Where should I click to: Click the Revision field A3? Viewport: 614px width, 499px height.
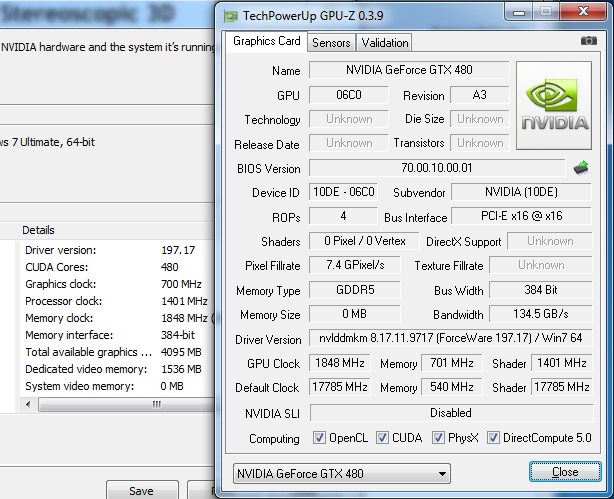pyautogui.click(x=480, y=95)
